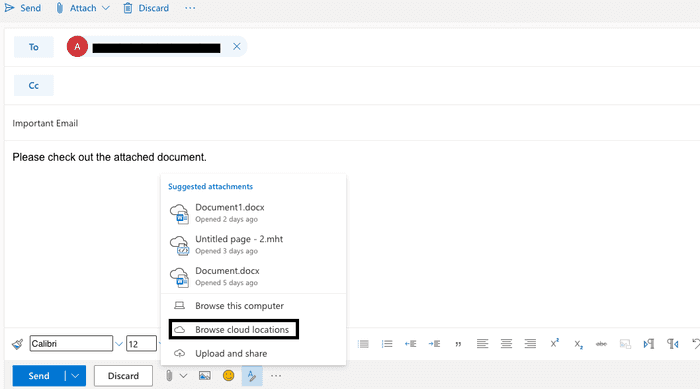
Task: Attach Document.docx opened 5 days ago
Action: (253, 276)
